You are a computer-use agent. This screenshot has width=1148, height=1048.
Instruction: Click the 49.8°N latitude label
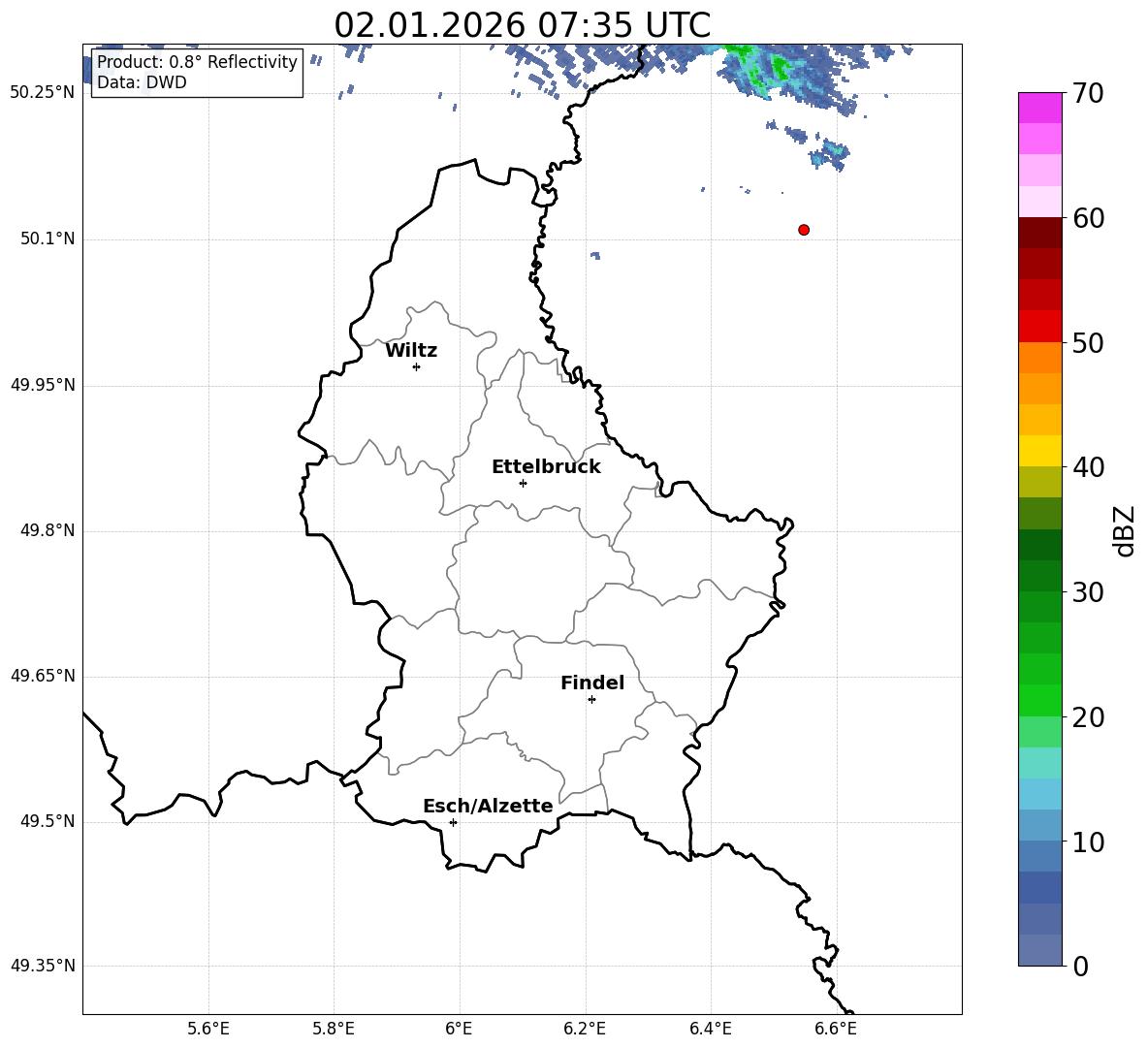coord(48,530)
